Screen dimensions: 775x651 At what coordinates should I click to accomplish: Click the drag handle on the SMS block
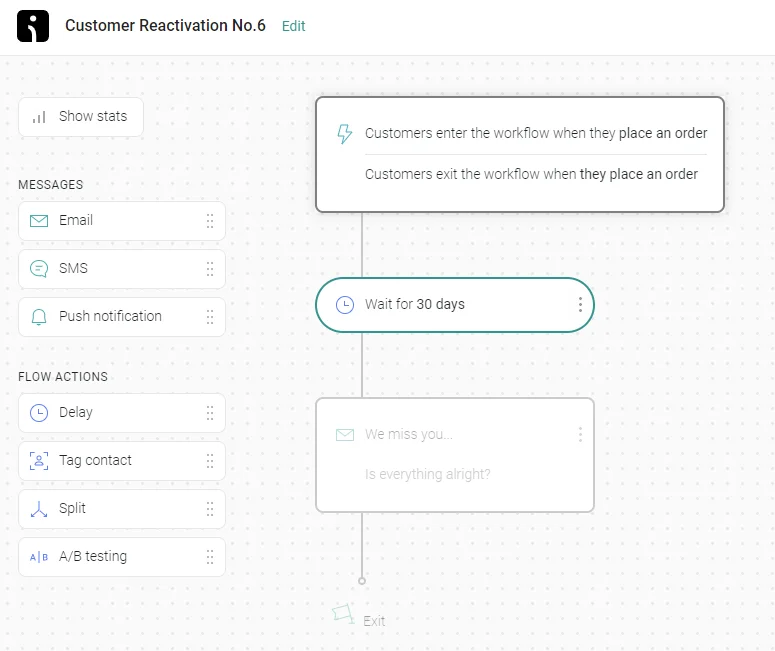click(210, 269)
